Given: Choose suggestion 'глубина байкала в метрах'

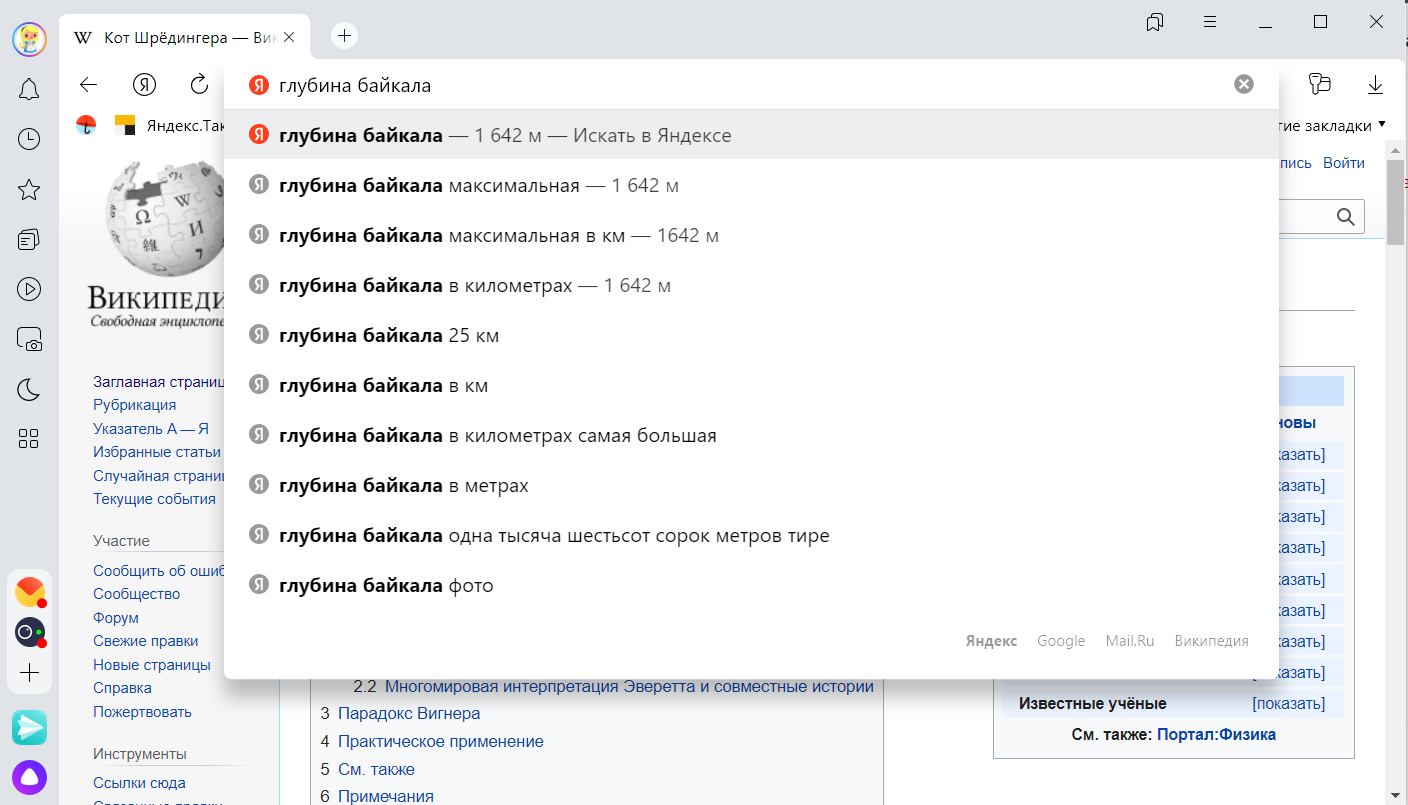Looking at the screenshot, I should 751,485.
